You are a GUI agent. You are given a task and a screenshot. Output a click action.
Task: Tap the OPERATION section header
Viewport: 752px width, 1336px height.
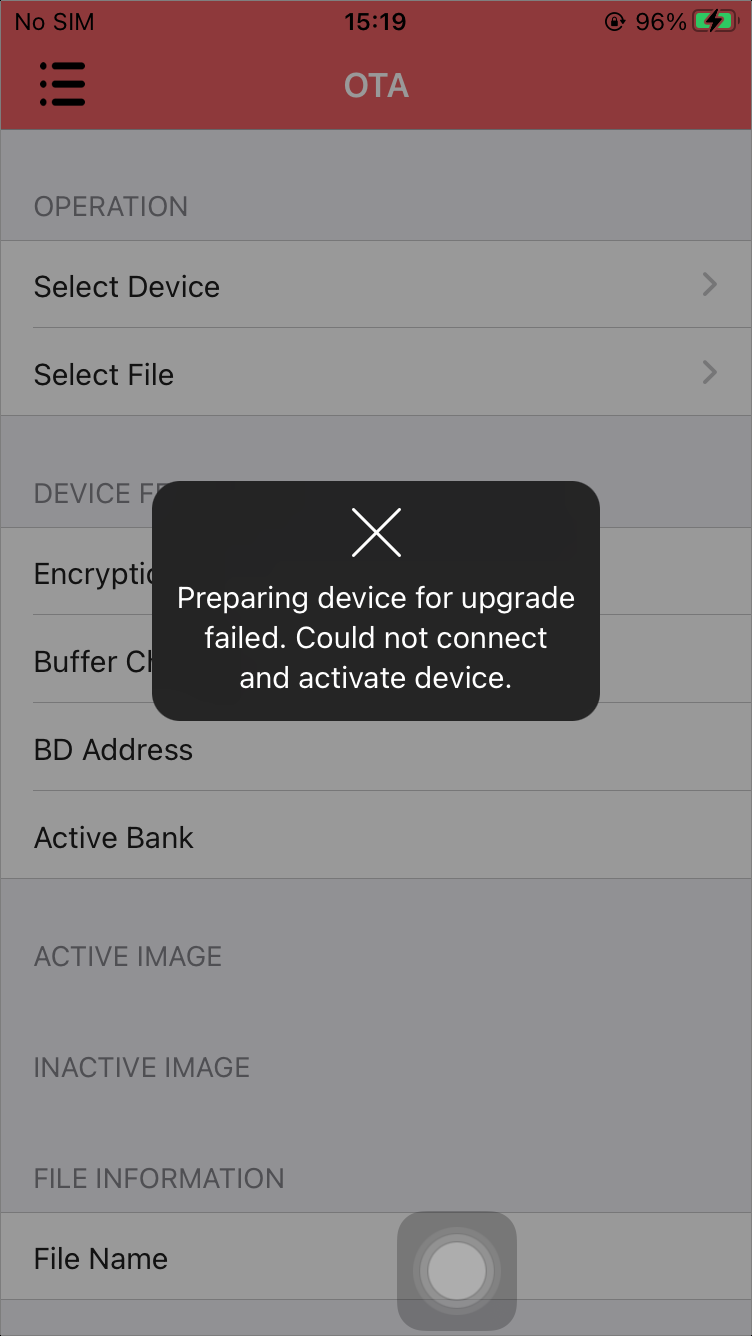(x=111, y=206)
